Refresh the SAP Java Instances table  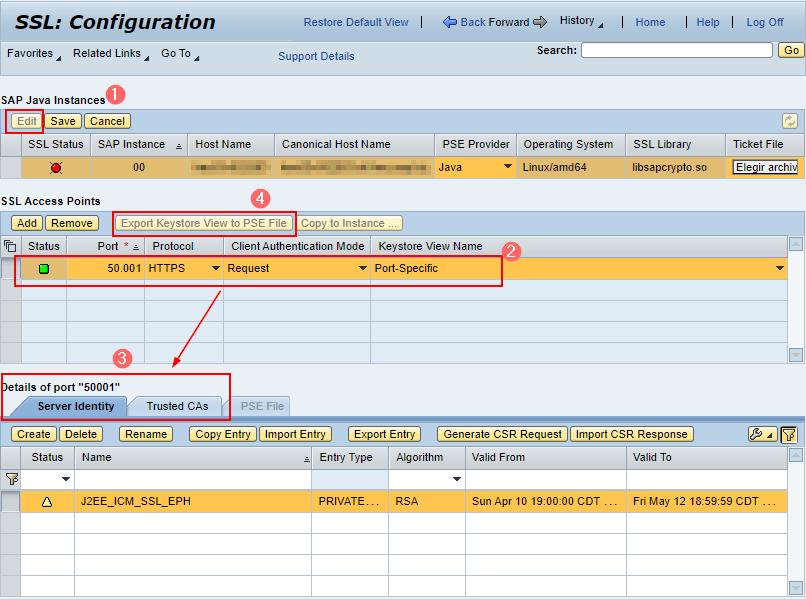point(791,120)
